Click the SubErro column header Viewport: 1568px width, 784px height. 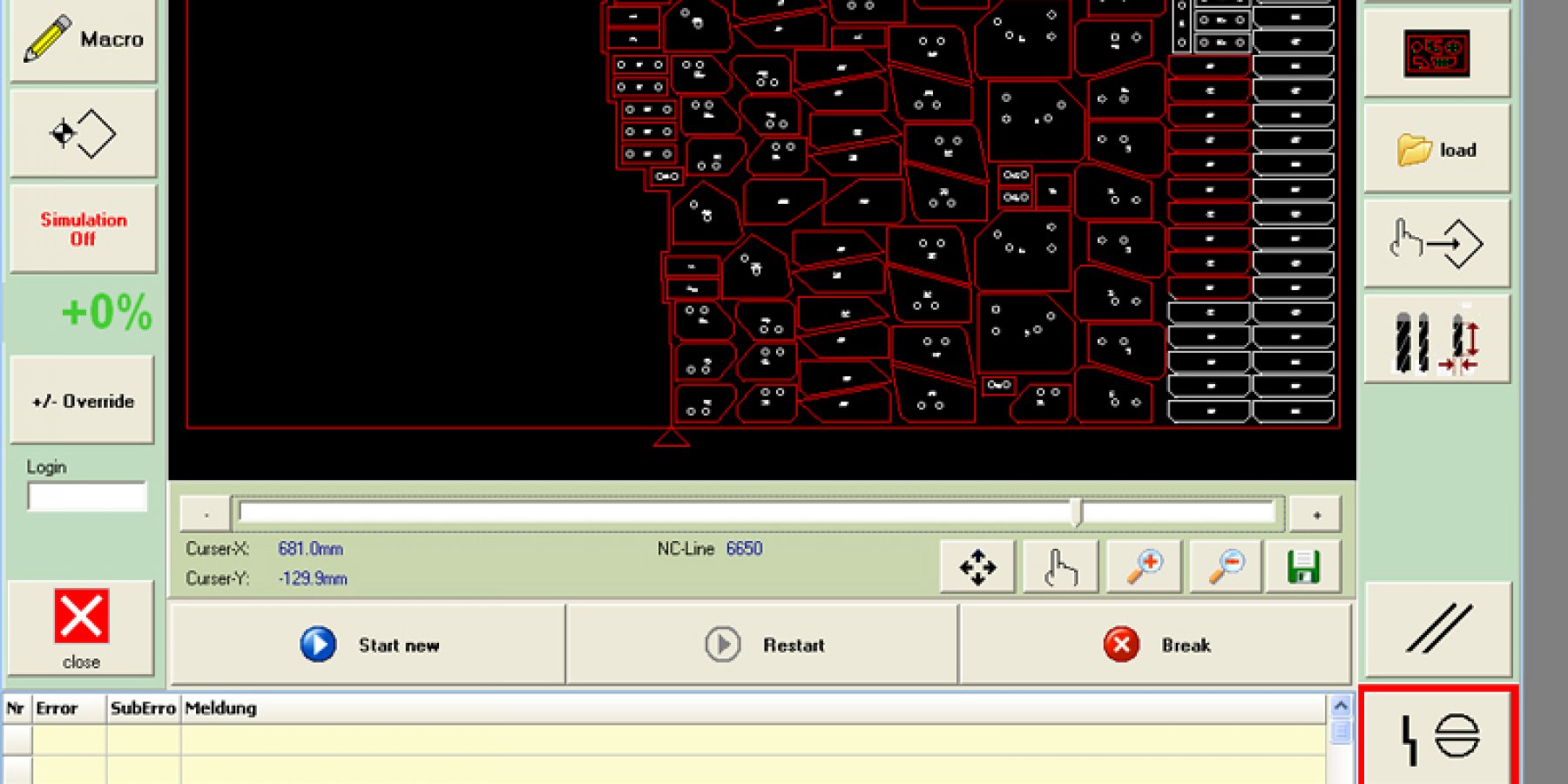[144, 708]
